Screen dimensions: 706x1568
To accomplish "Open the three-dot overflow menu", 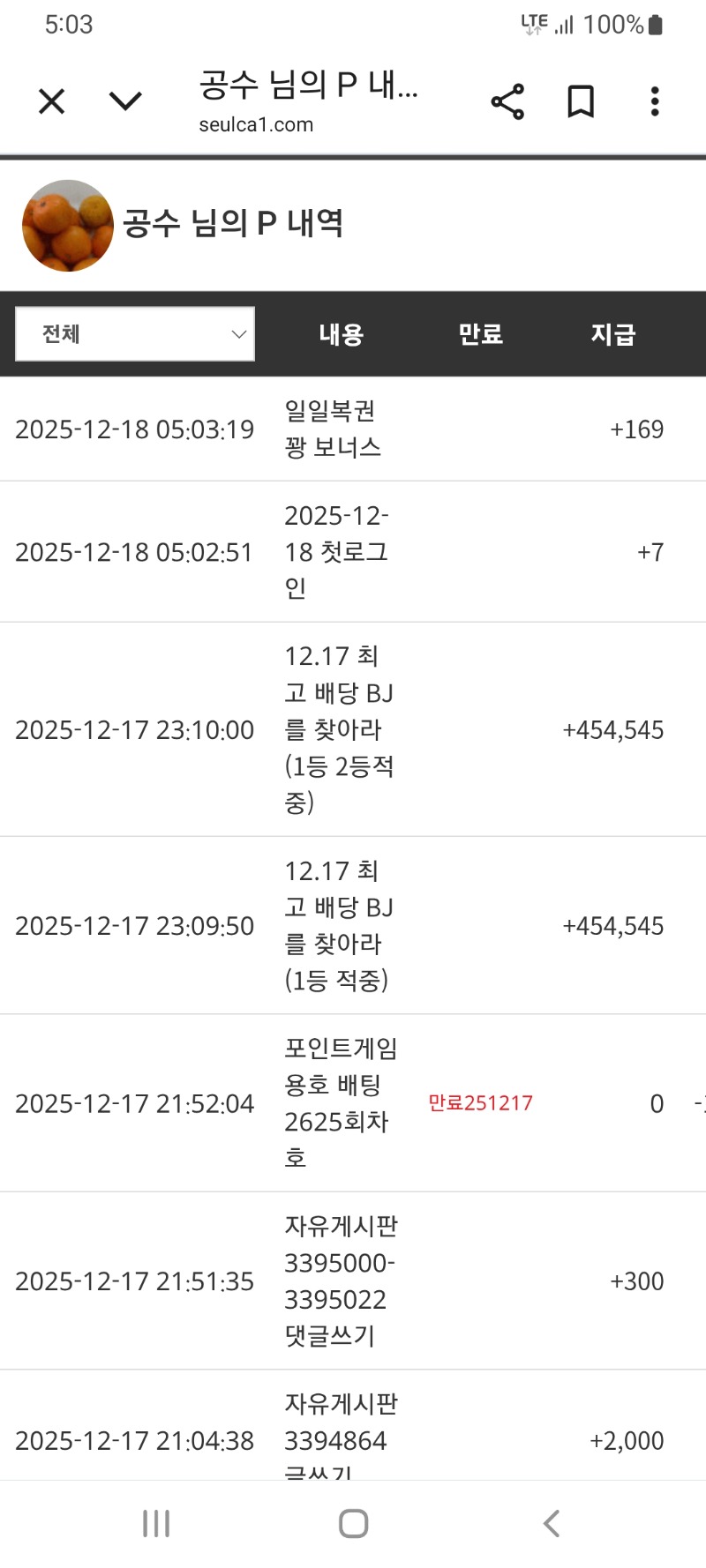I will tap(654, 102).
